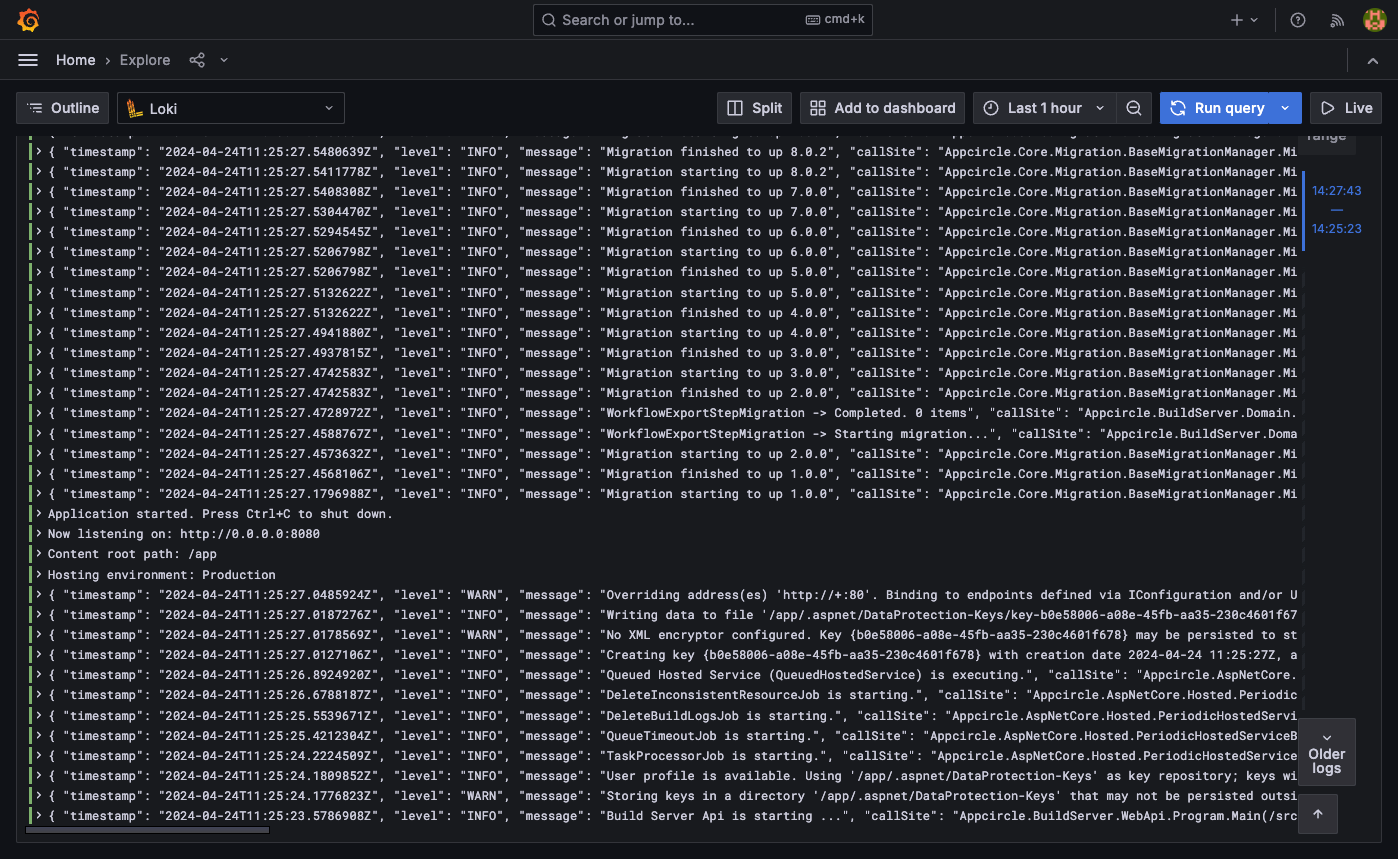
Task: Click 'Migration finished to up 2.0.0' message
Action: click(719, 393)
